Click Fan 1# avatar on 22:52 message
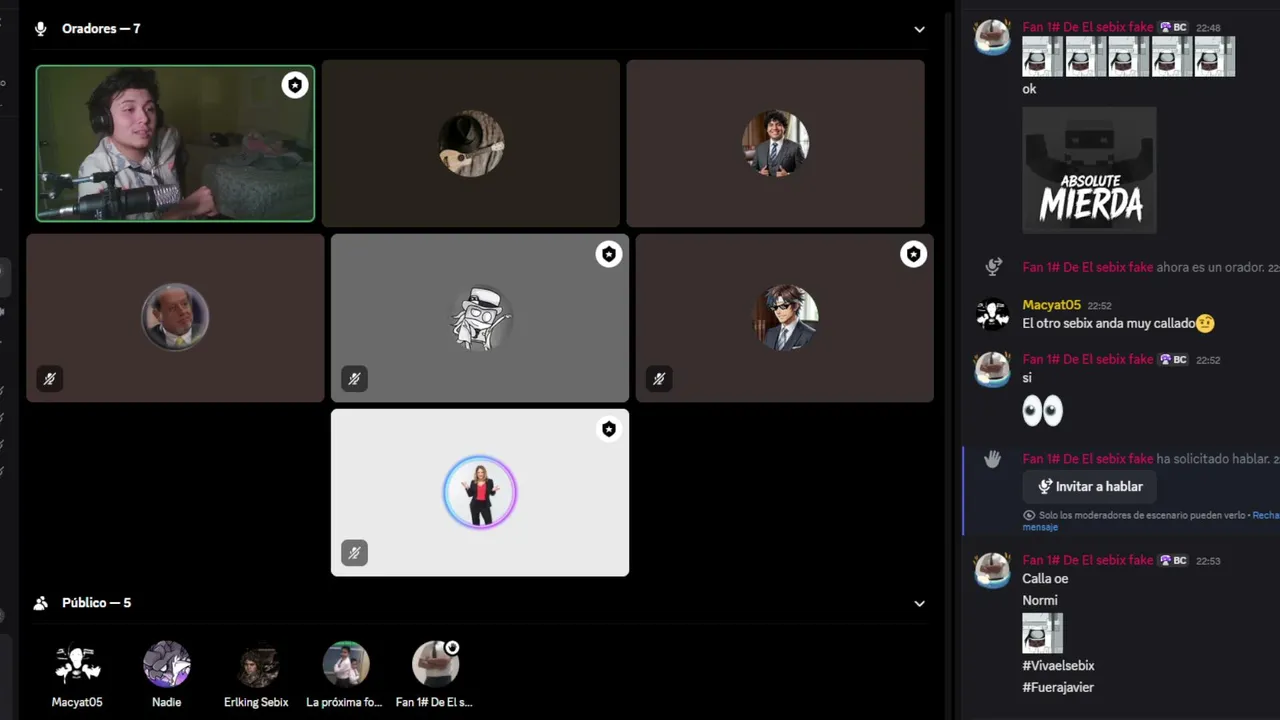The width and height of the screenshot is (1280, 720). (992, 369)
